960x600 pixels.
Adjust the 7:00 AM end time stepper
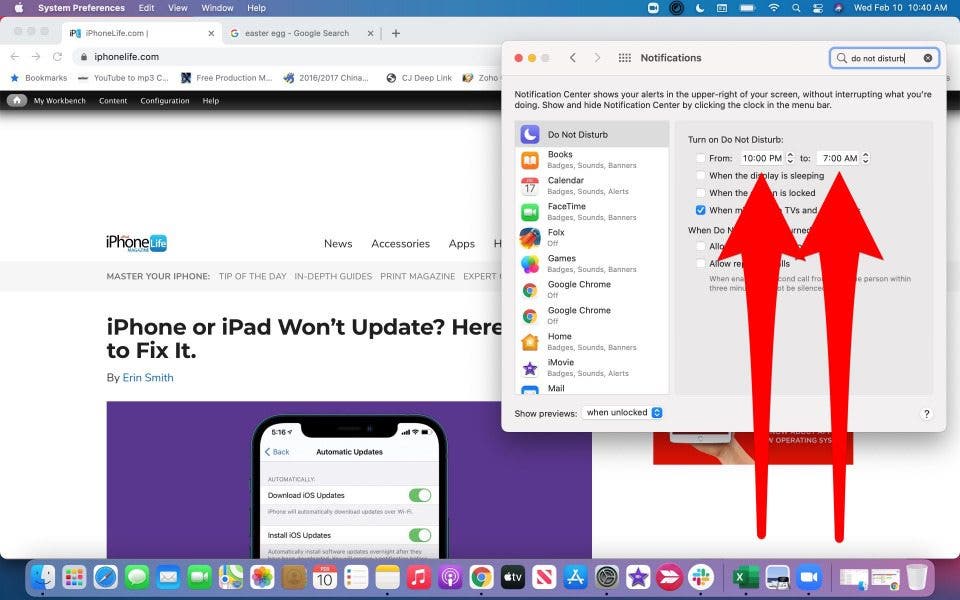(865, 158)
